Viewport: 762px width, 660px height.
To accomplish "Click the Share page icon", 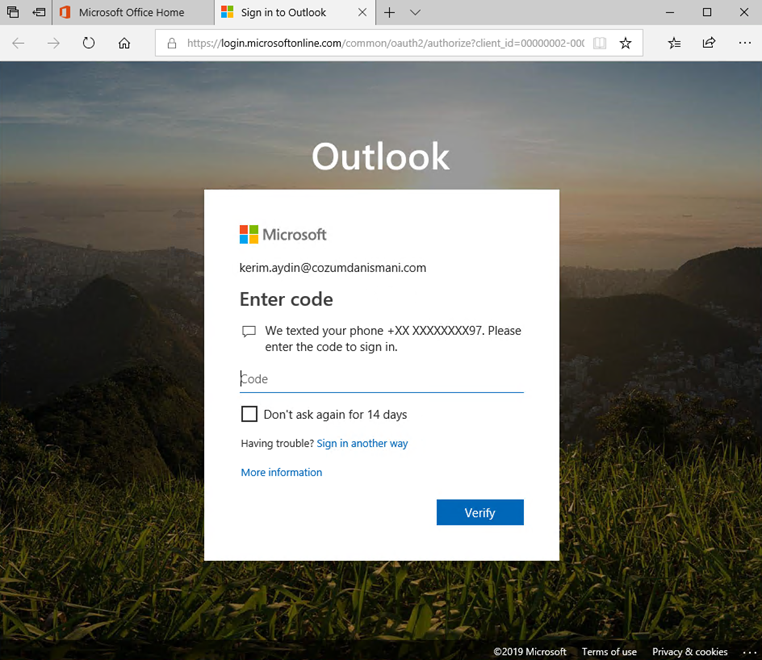I will point(709,43).
